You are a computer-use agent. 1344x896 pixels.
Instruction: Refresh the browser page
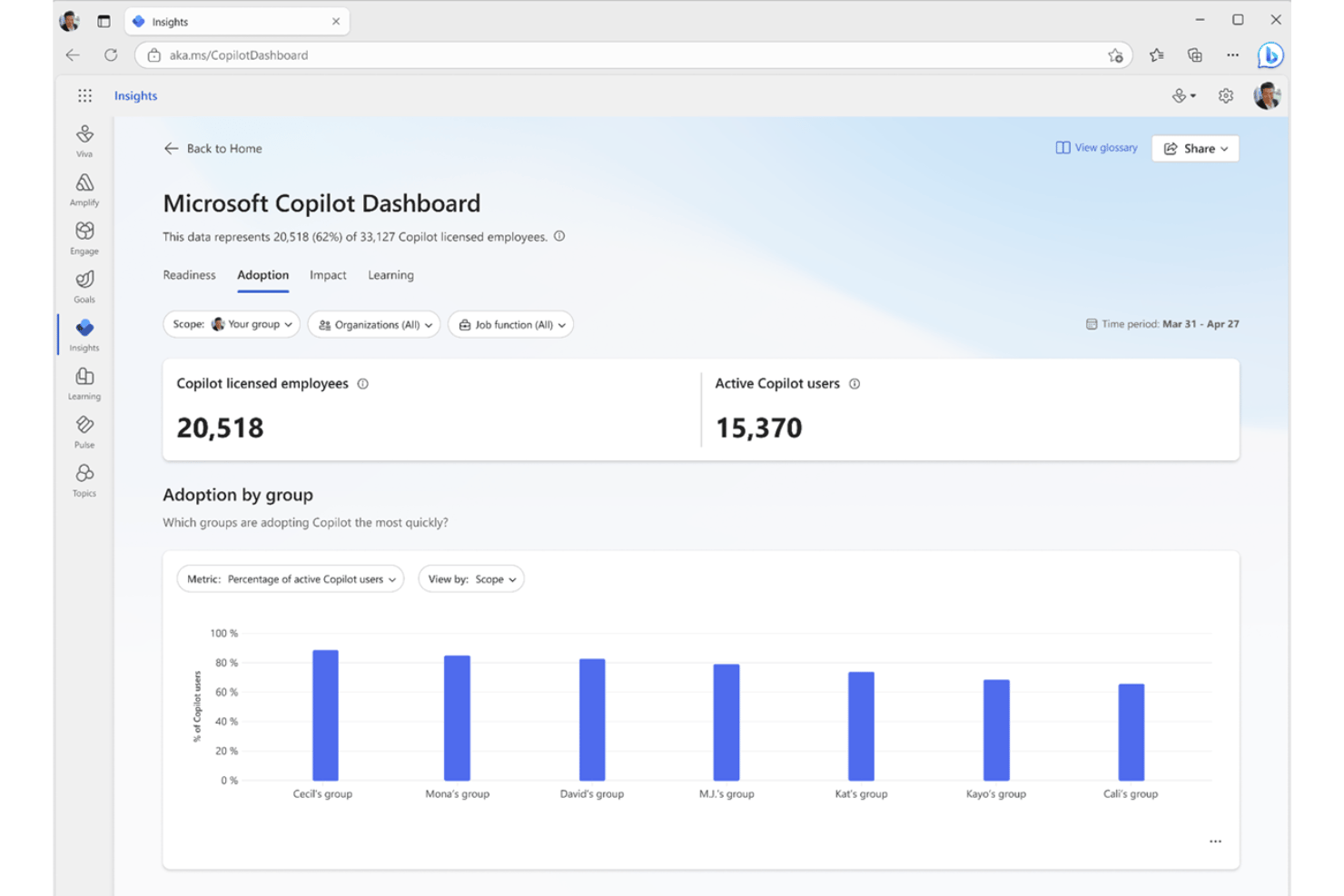(111, 55)
